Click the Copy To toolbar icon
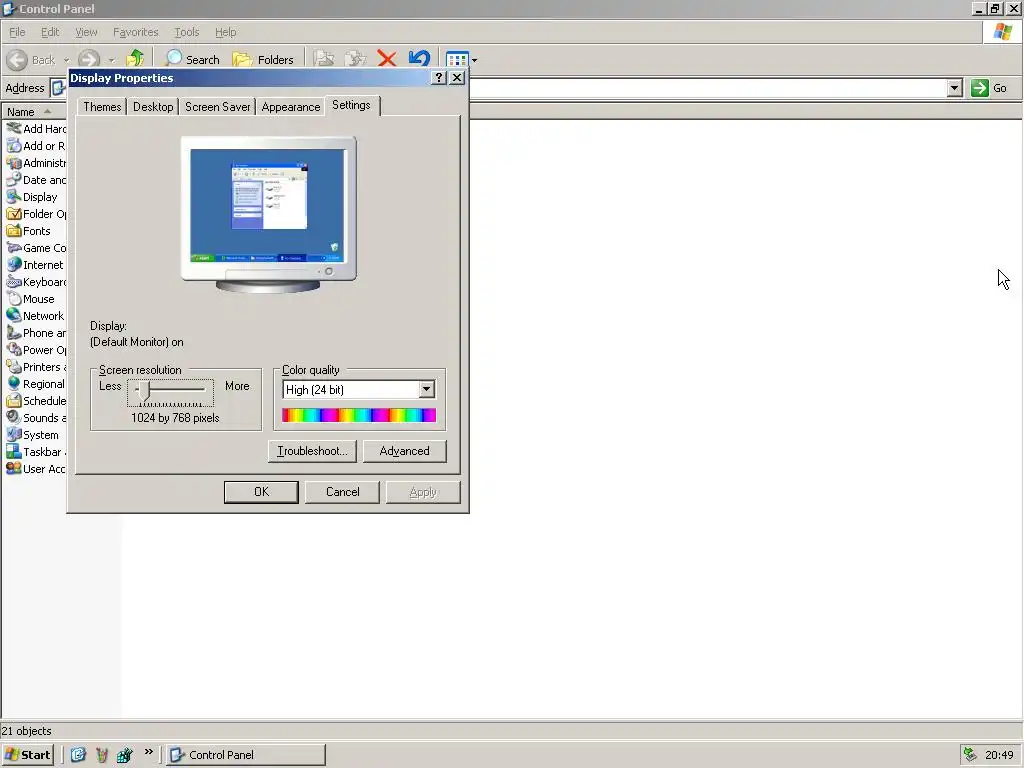 (355, 59)
